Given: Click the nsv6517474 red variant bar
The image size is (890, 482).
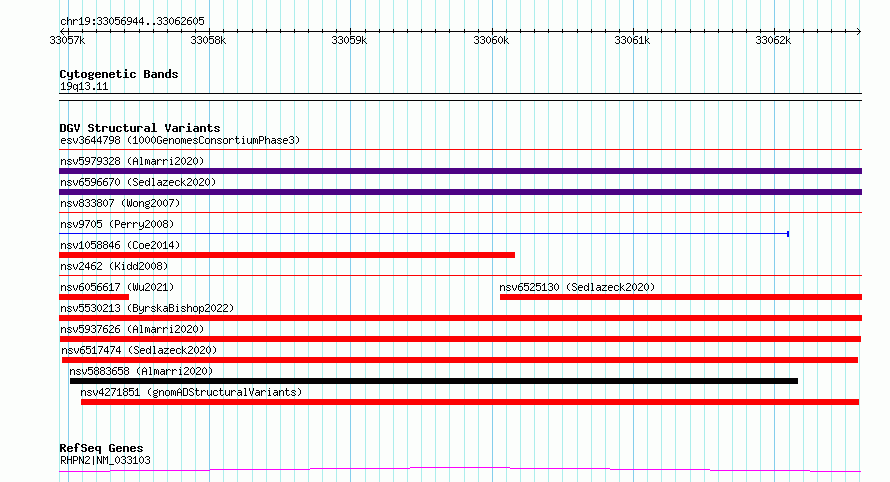Looking at the screenshot, I should coord(460,360).
